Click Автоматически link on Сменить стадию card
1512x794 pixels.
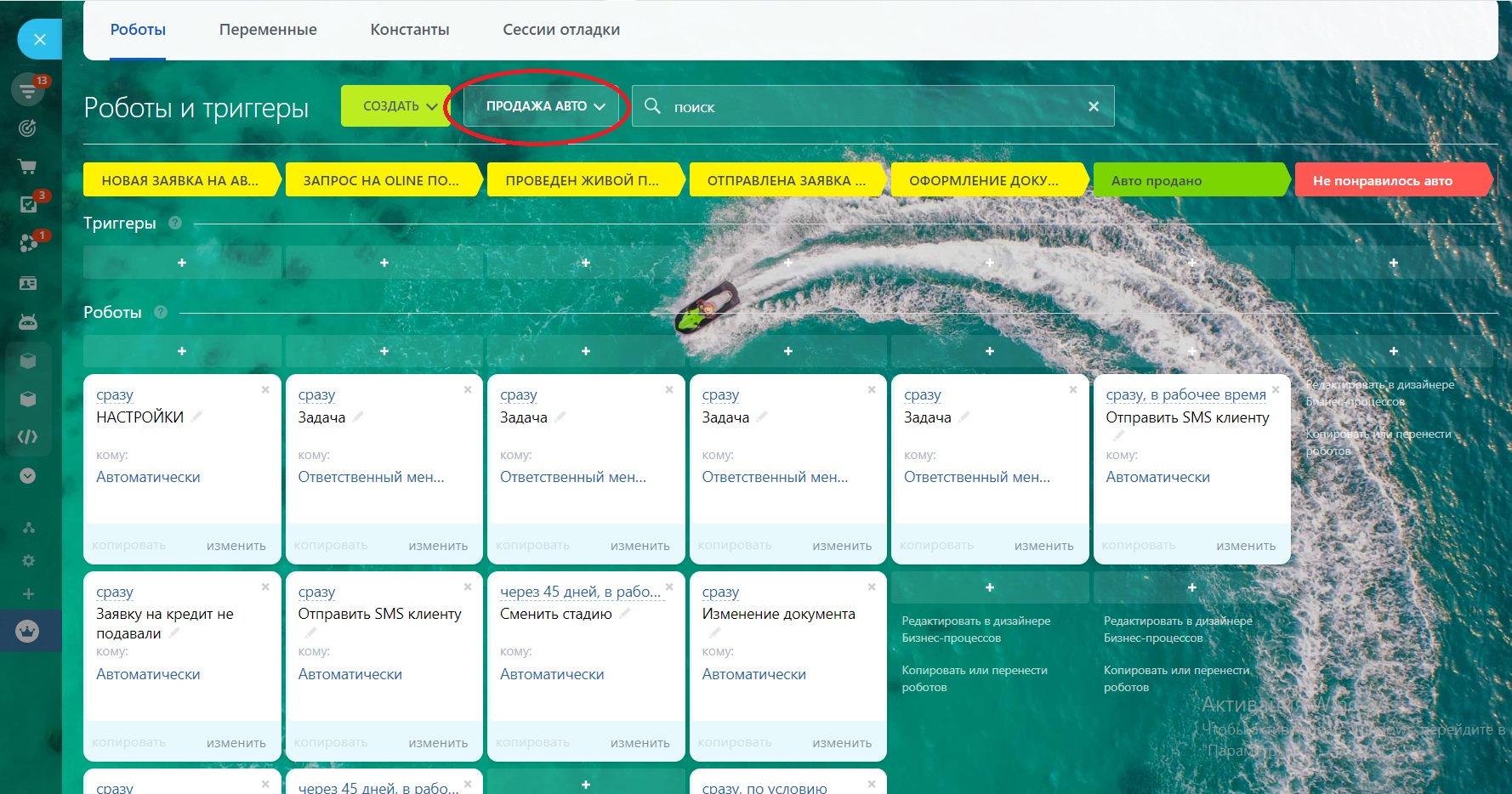(x=552, y=674)
